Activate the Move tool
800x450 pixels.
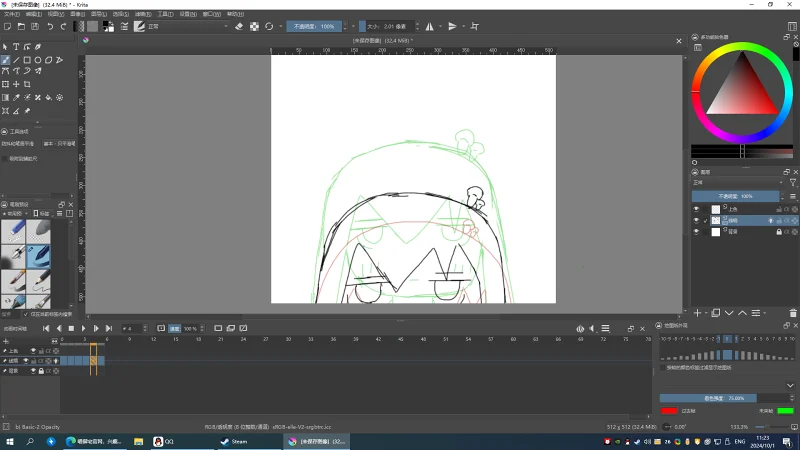point(16,84)
